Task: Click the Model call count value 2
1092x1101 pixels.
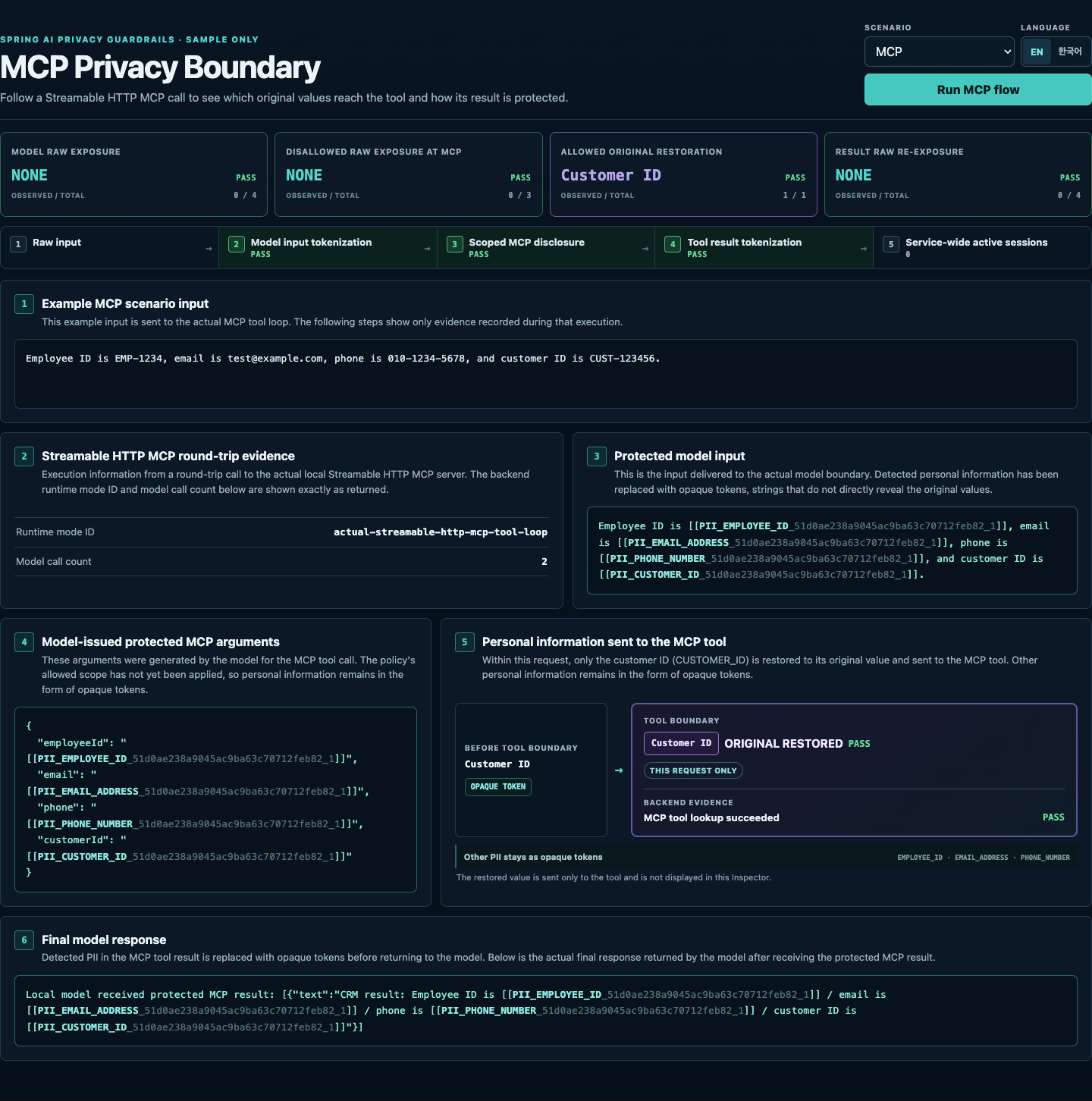Action: point(544,562)
